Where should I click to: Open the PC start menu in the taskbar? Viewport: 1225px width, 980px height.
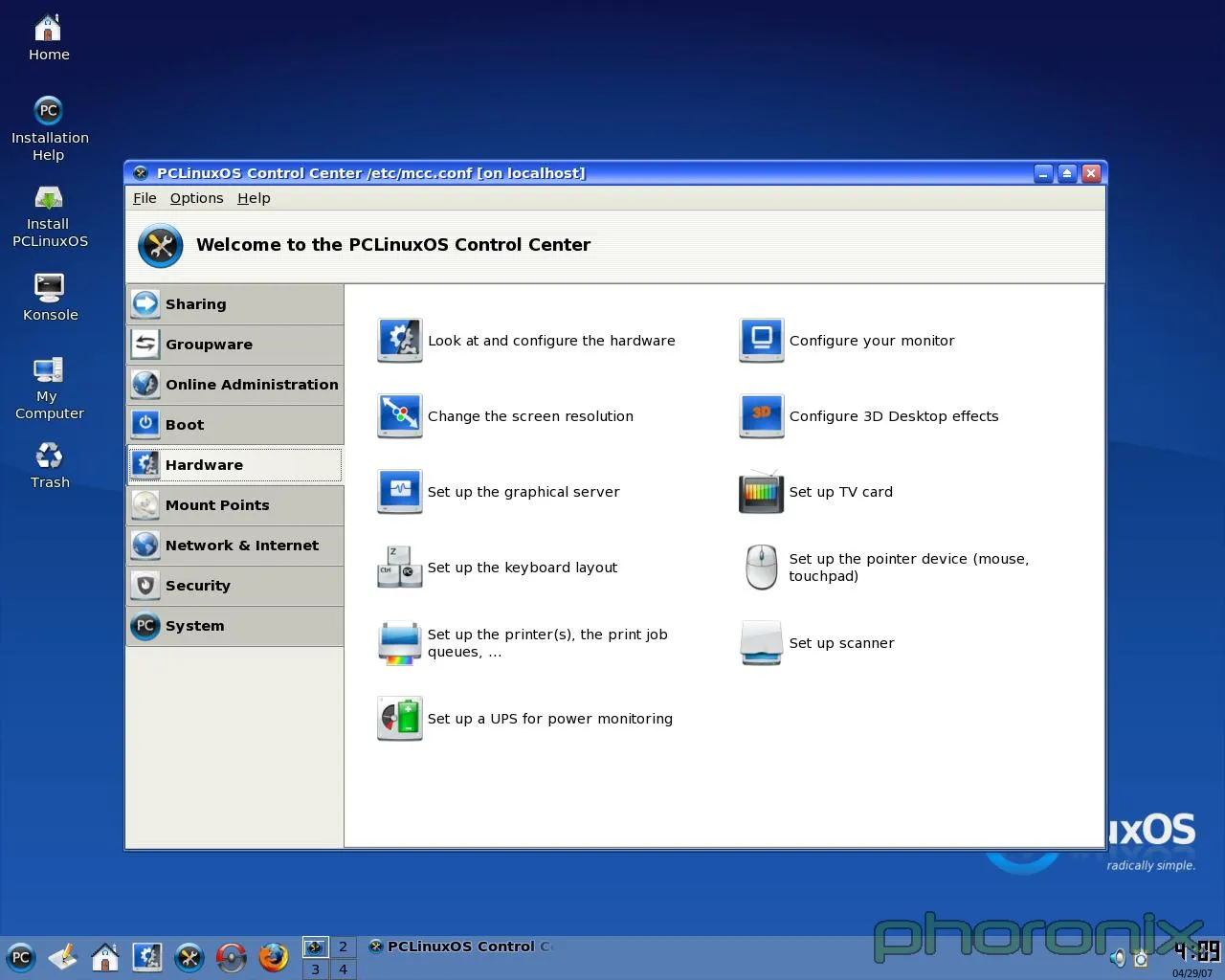tap(20, 957)
